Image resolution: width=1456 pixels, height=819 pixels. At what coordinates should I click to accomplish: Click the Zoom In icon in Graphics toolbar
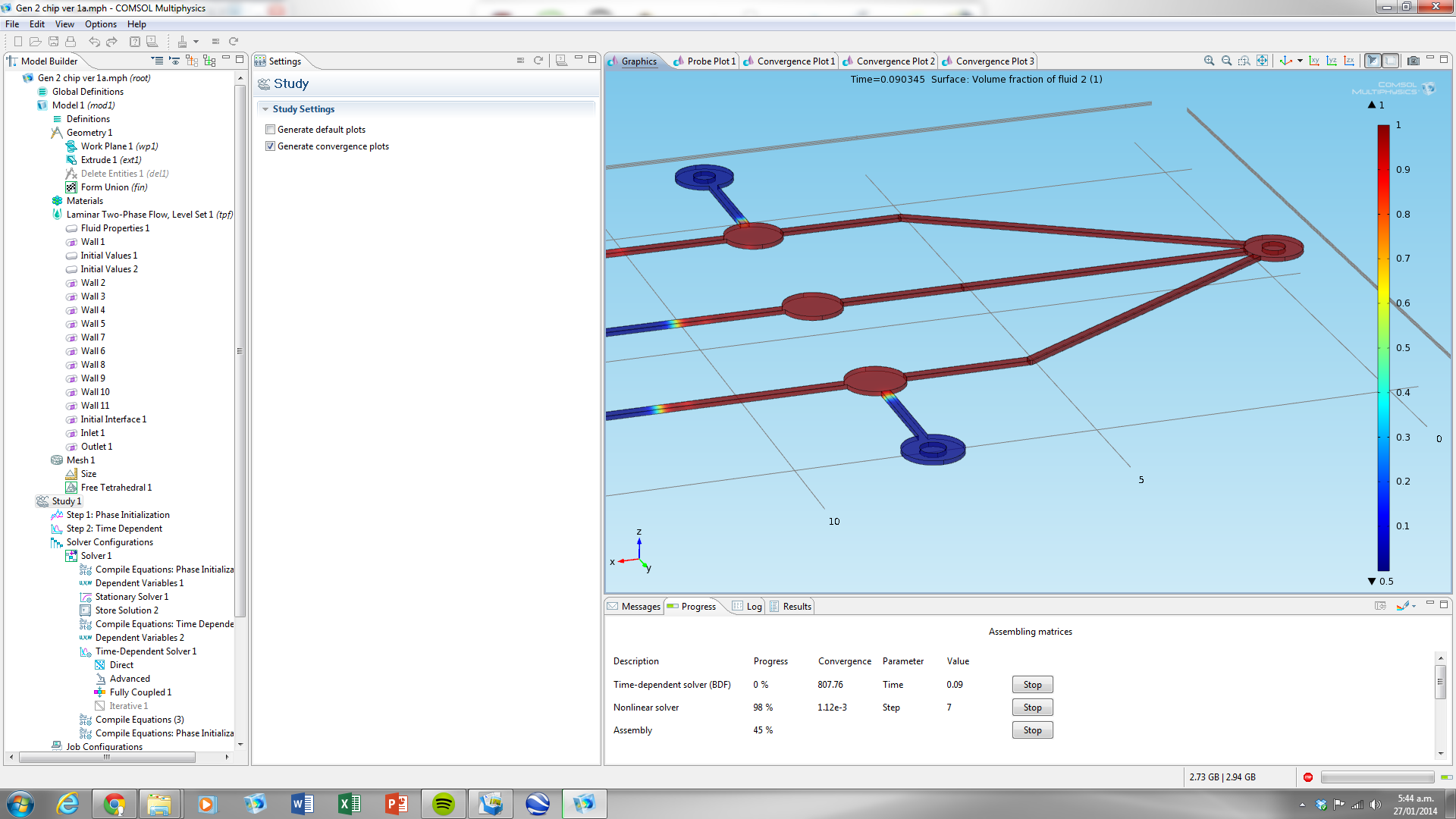1209,61
